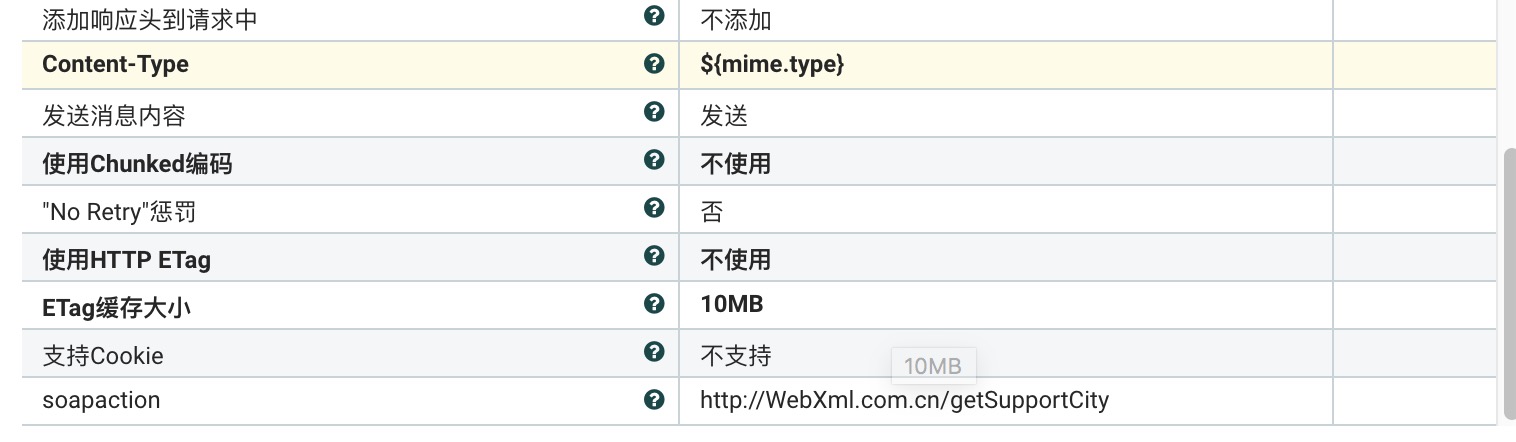1516x442 pixels.
Task: Change 添加响应头到请求中 value 不添加
Action: [x=736, y=20]
